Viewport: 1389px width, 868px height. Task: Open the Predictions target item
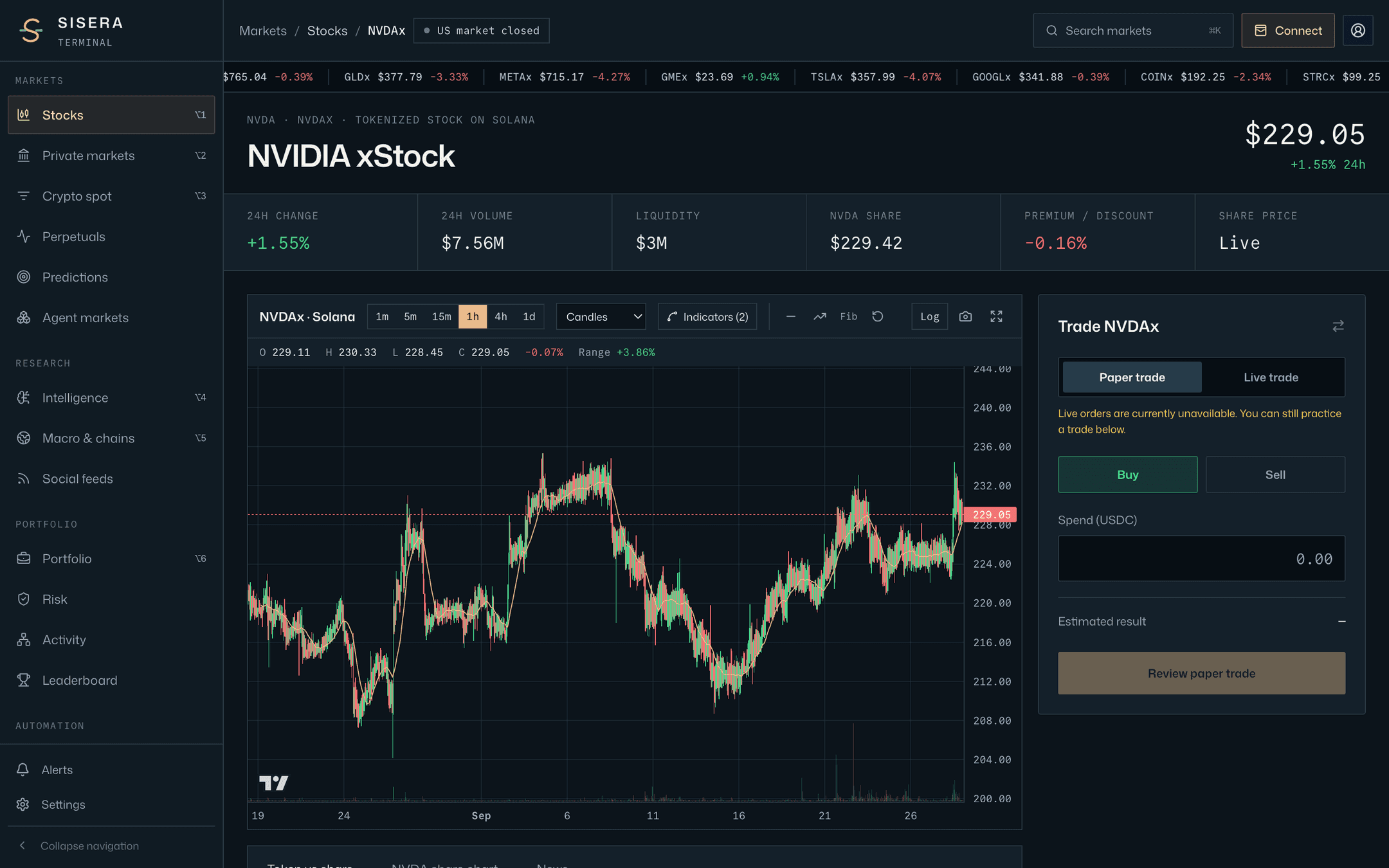coord(111,277)
